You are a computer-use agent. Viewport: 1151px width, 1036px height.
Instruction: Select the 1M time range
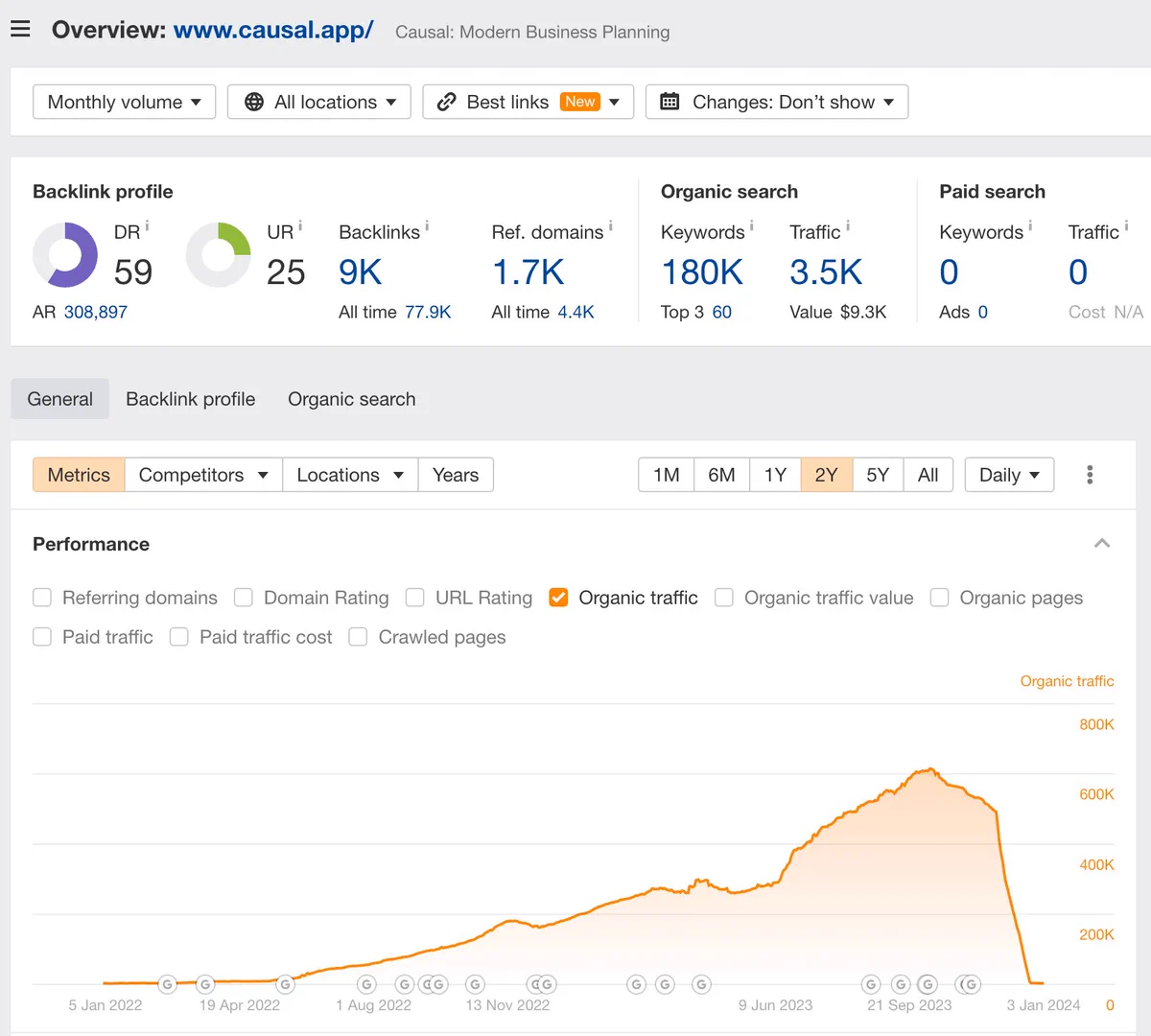point(667,475)
